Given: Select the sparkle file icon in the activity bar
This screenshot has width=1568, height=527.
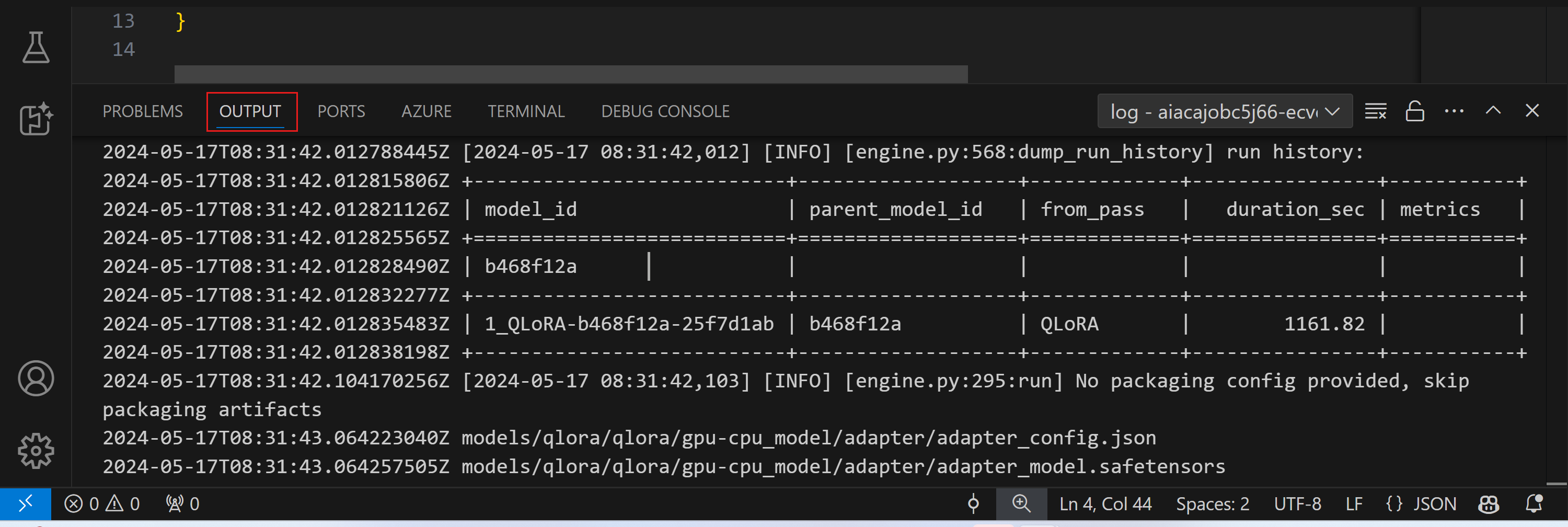Looking at the screenshot, I should (x=37, y=119).
